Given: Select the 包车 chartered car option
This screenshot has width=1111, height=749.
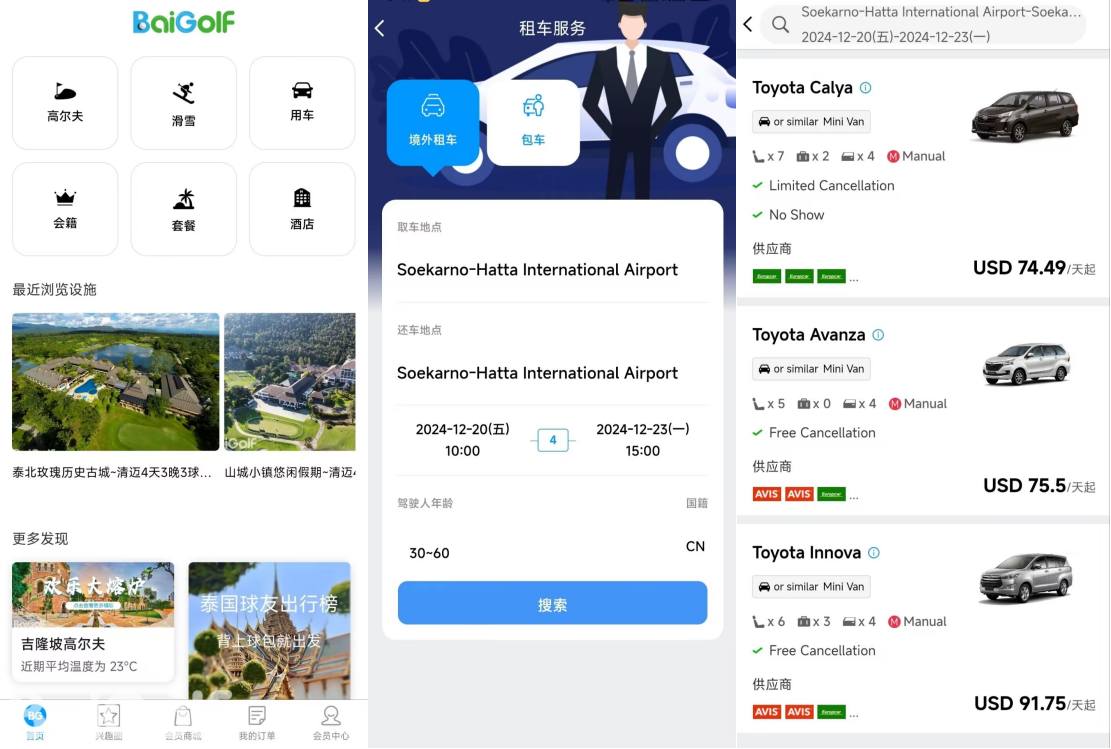Looking at the screenshot, I should [x=533, y=122].
